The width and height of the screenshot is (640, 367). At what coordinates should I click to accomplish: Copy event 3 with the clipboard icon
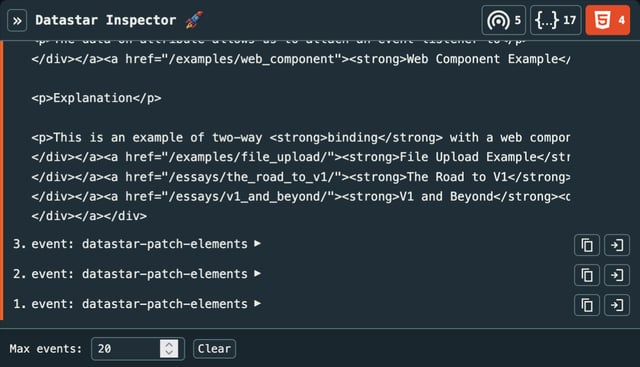(x=587, y=245)
